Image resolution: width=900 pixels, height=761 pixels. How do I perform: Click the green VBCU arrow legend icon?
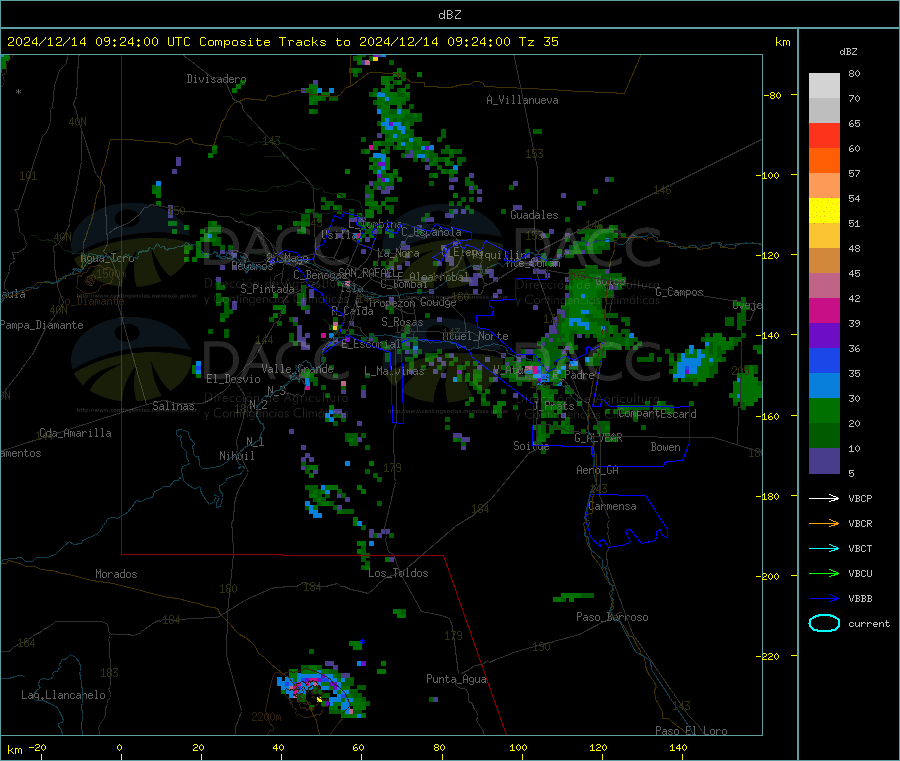(x=824, y=573)
